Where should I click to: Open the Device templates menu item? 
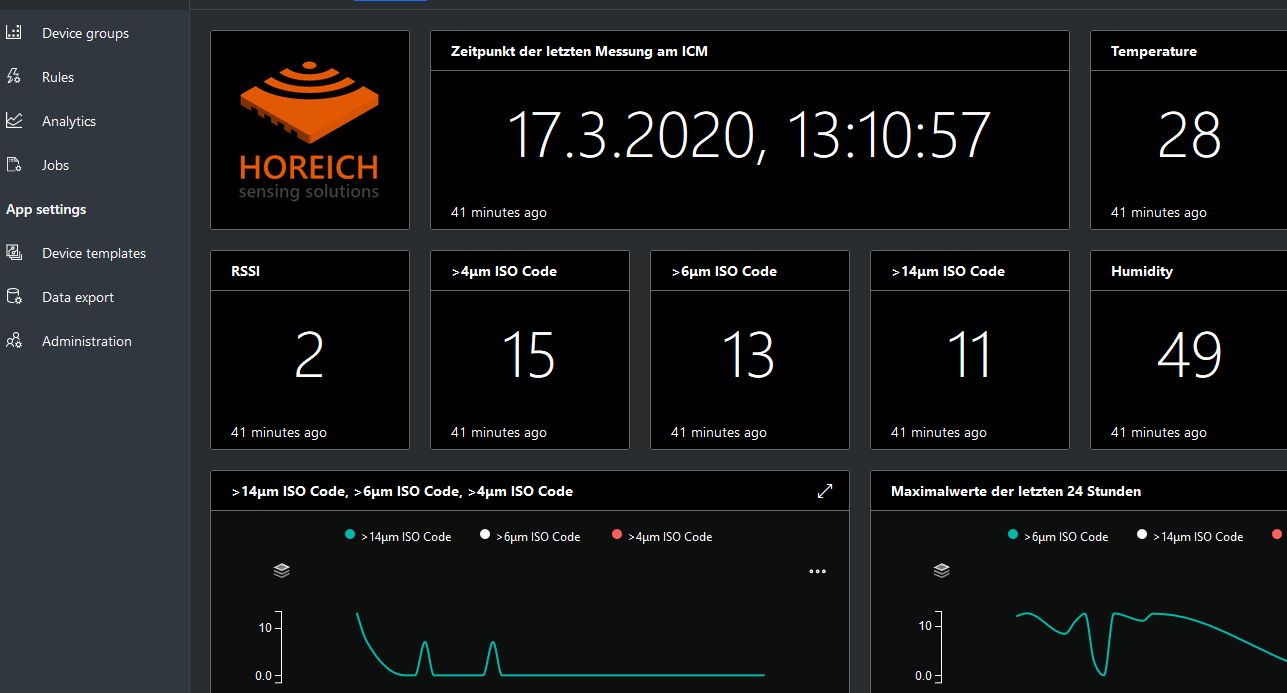coord(94,253)
